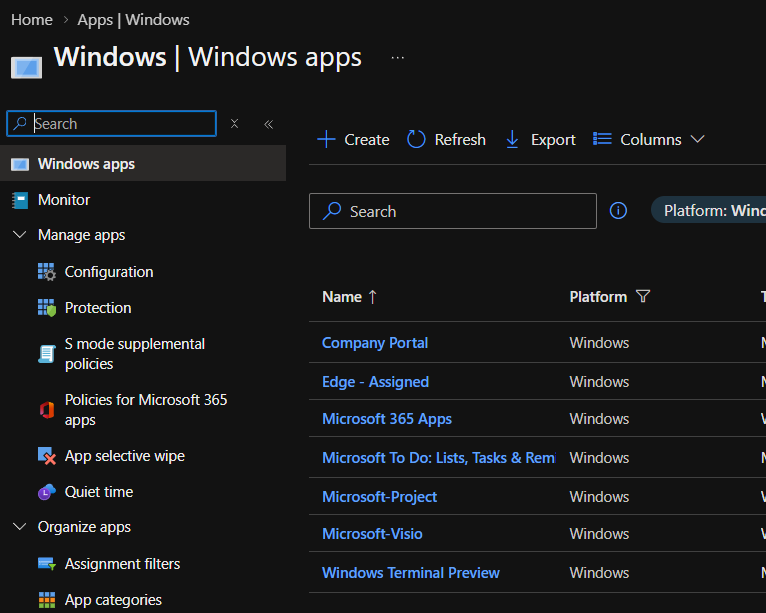Open the Platform filter pill
This screenshot has height=613, width=766.
click(709, 211)
